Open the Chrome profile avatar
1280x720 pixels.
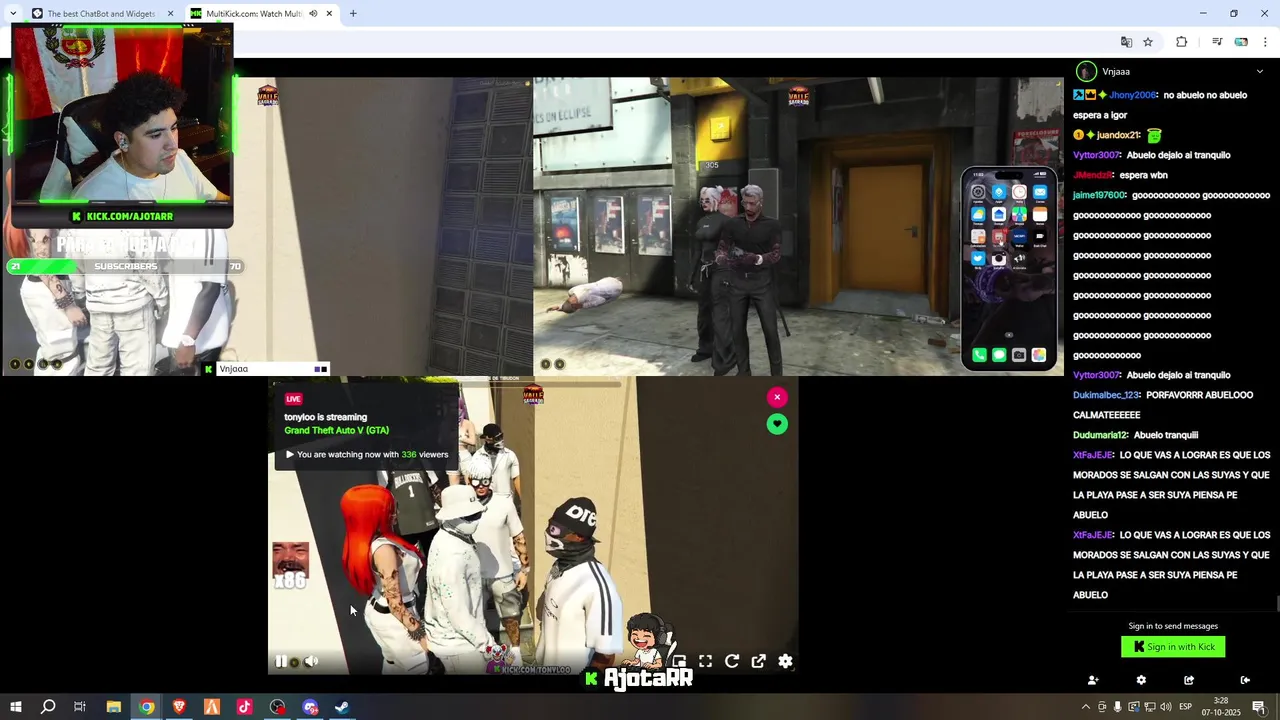click(1241, 42)
